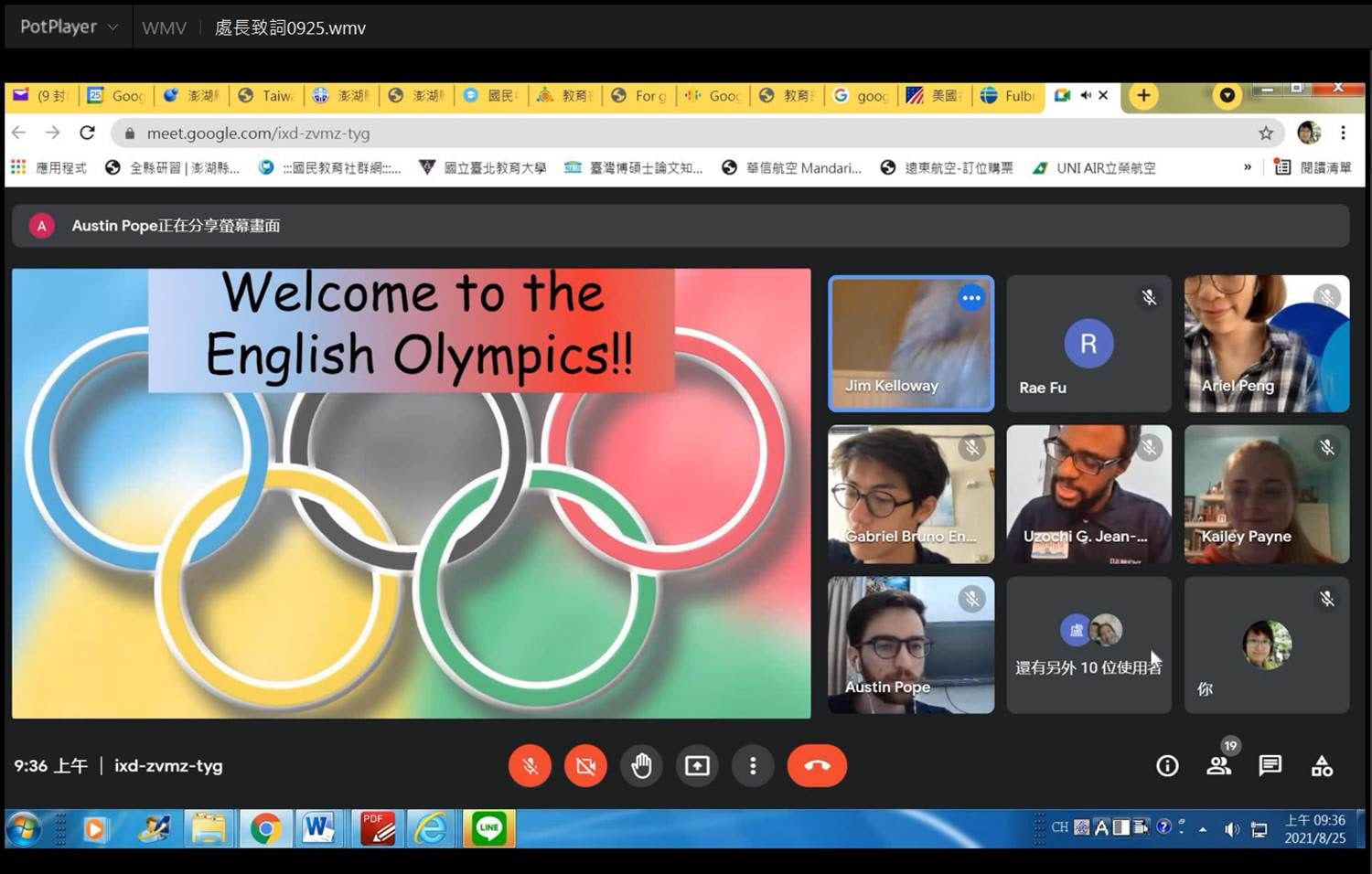Turn on your camera in Meet
The width and height of the screenshot is (1372, 874).
point(585,766)
